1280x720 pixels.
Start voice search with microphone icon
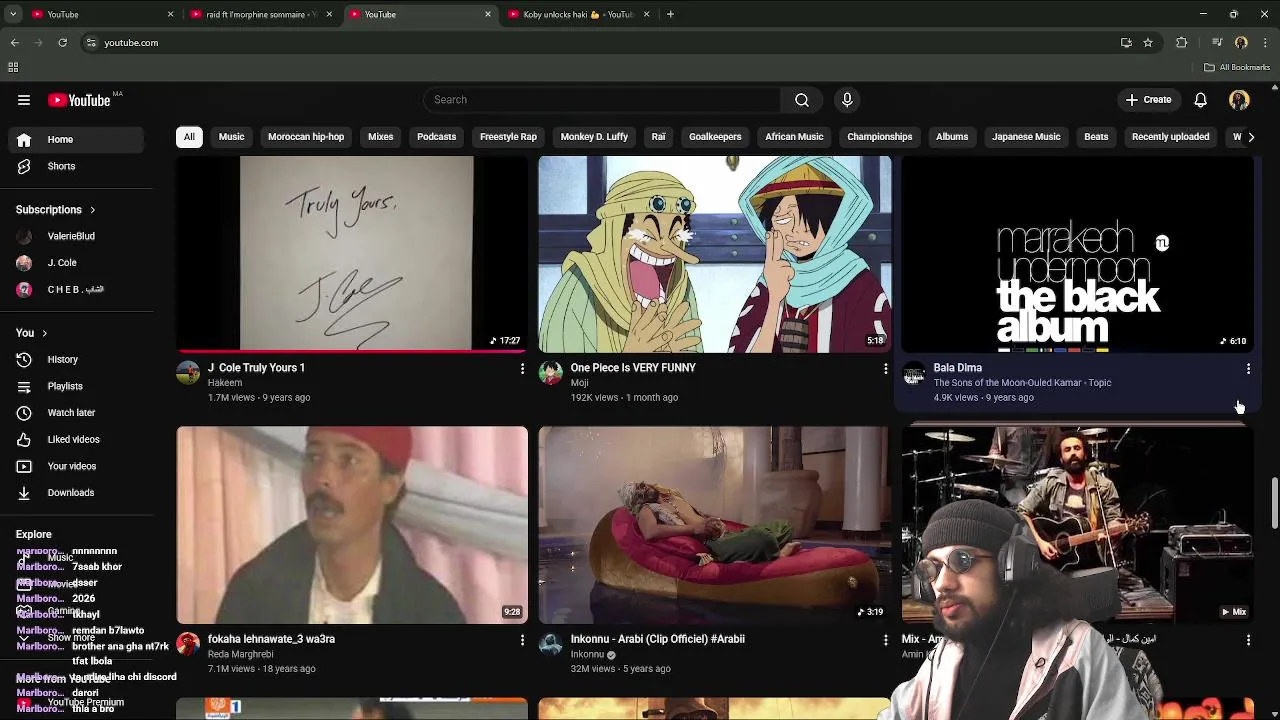(847, 100)
